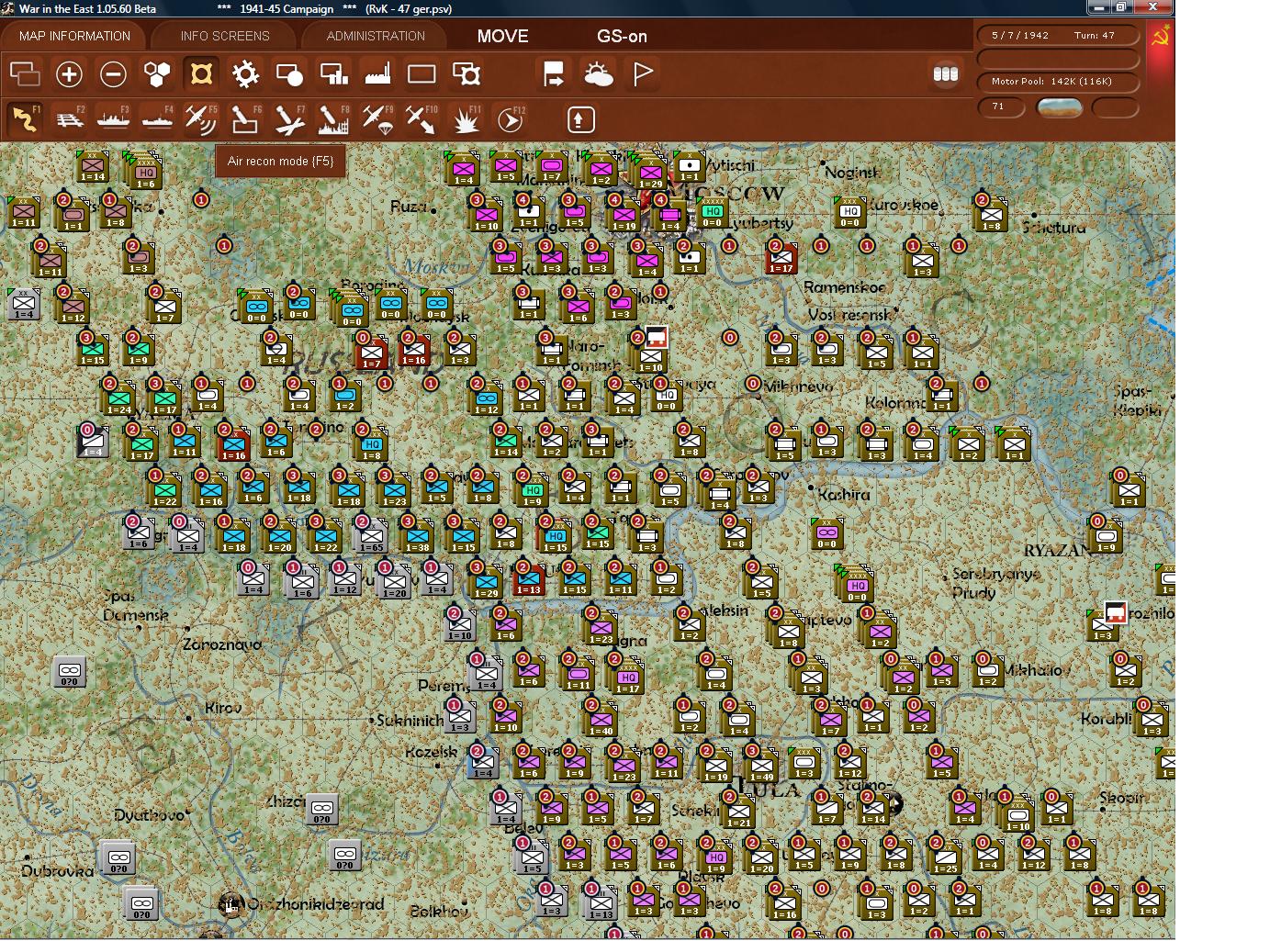Select the red unit counter labeled 1=7
Image resolution: width=1270 pixels, height=952 pixels.
(370, 350)
